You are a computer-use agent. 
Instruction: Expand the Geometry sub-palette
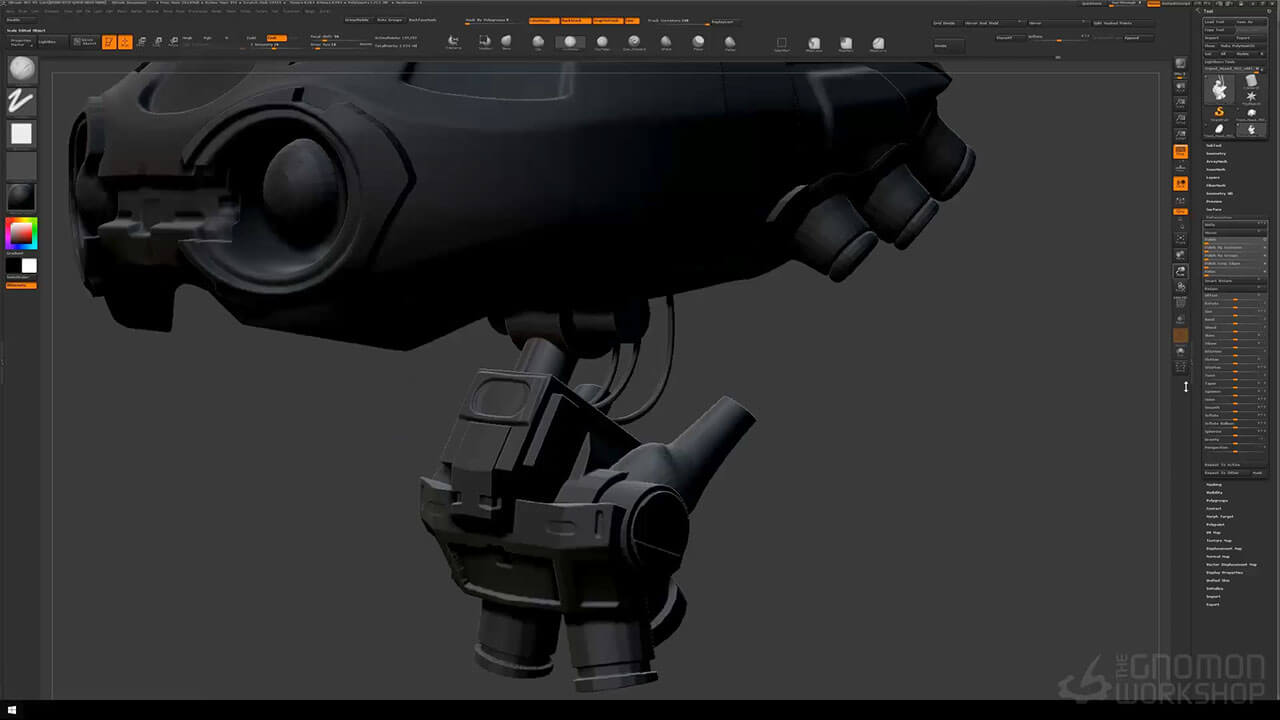coord(1216,154)
